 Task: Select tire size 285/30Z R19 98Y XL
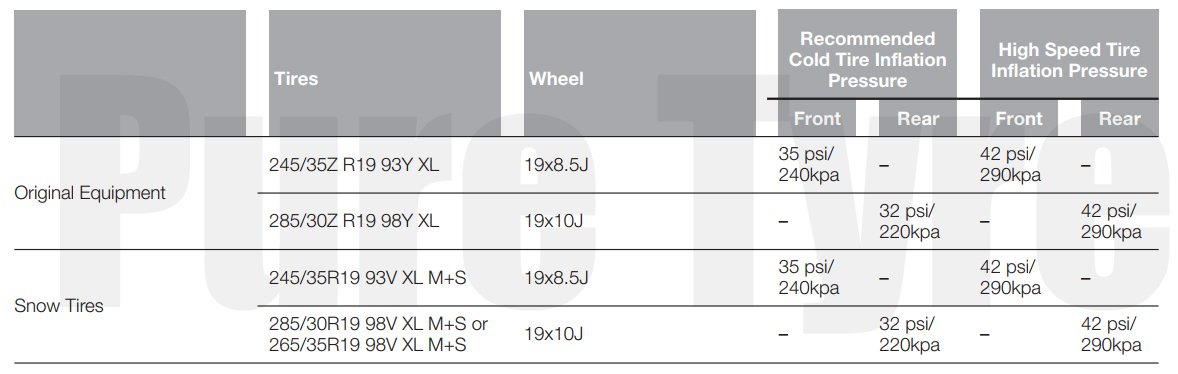[x=354, y=222]
